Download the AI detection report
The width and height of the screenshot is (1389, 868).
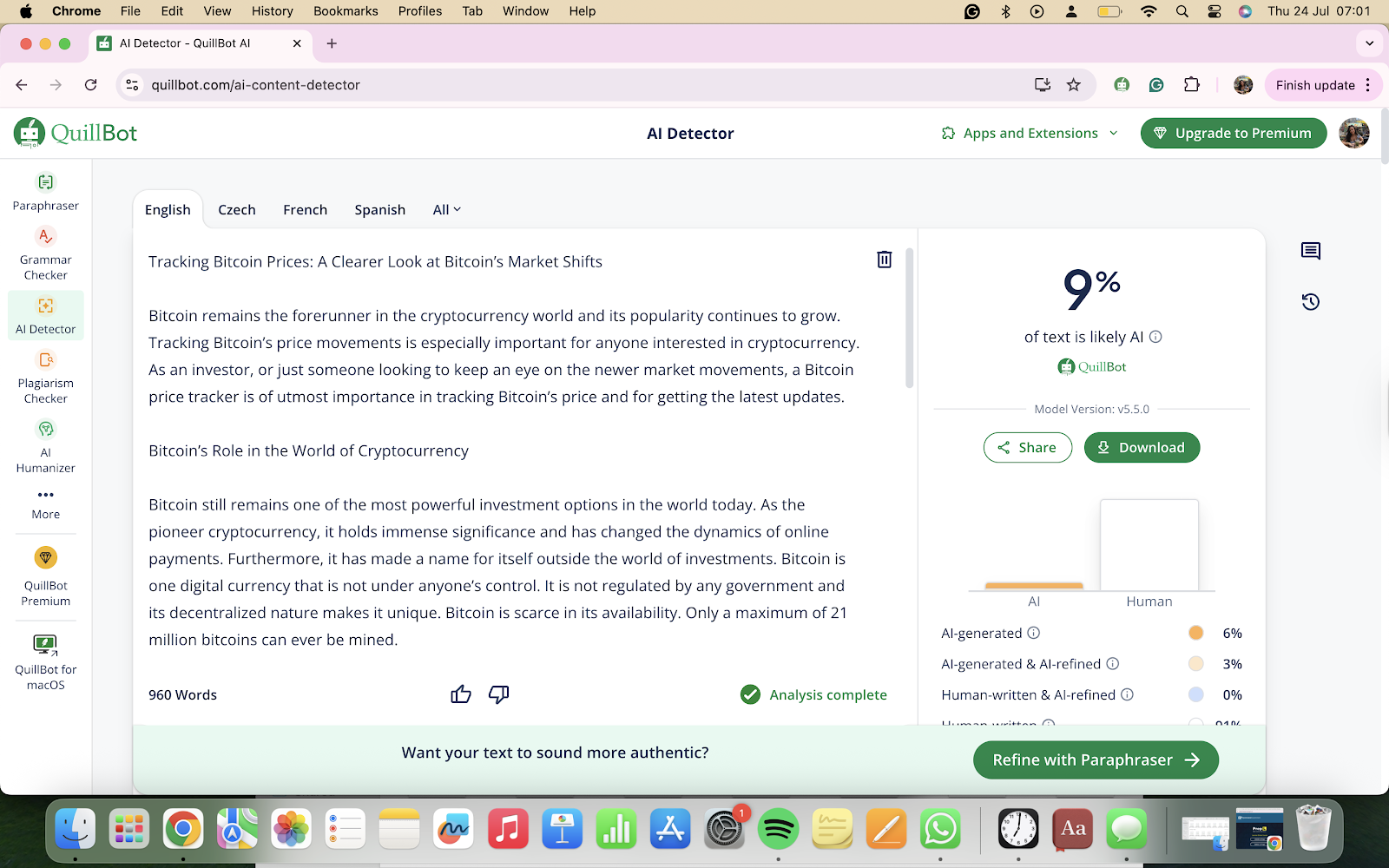click(1142, 447)
